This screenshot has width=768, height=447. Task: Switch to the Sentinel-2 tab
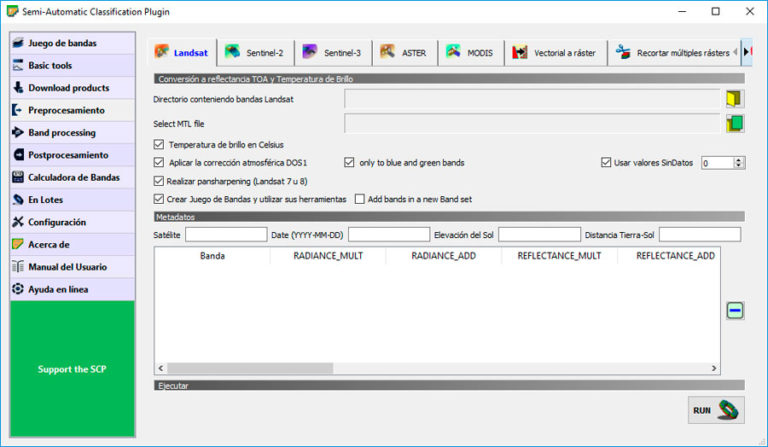[255, 52]
